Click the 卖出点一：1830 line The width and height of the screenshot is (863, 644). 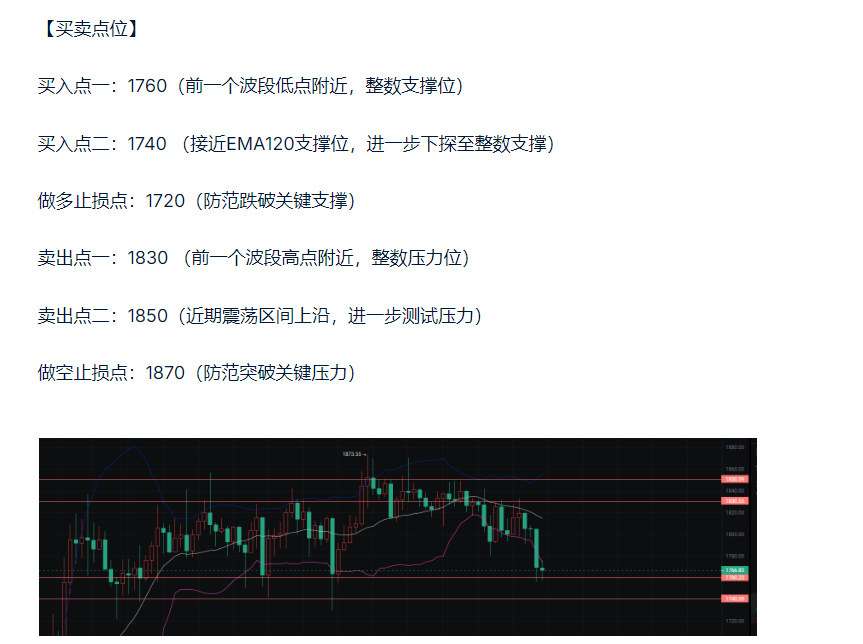coord(254,258)
